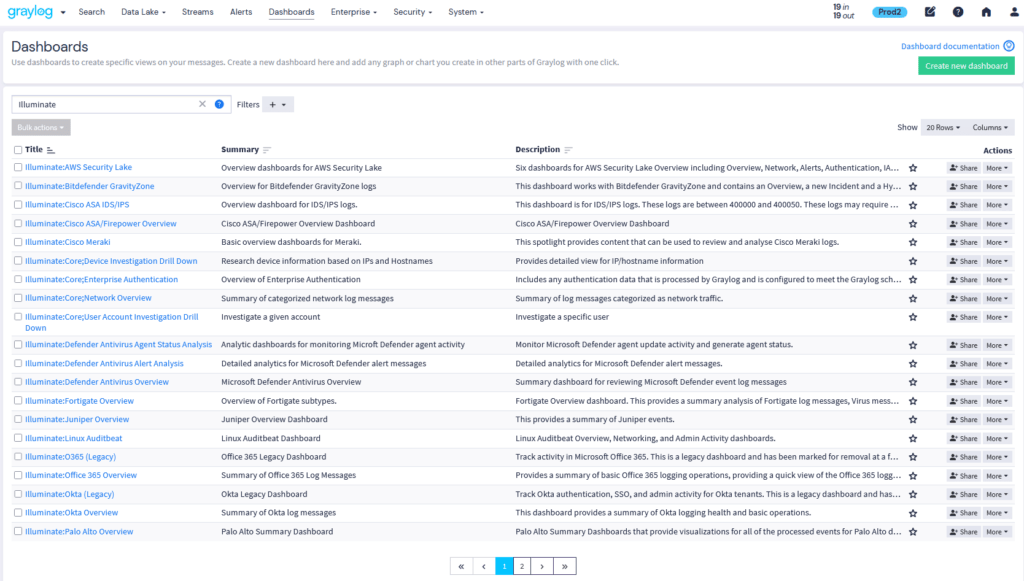Select the Illuminate:AWS Security Lake checkbox

click(x=18, y=167)
